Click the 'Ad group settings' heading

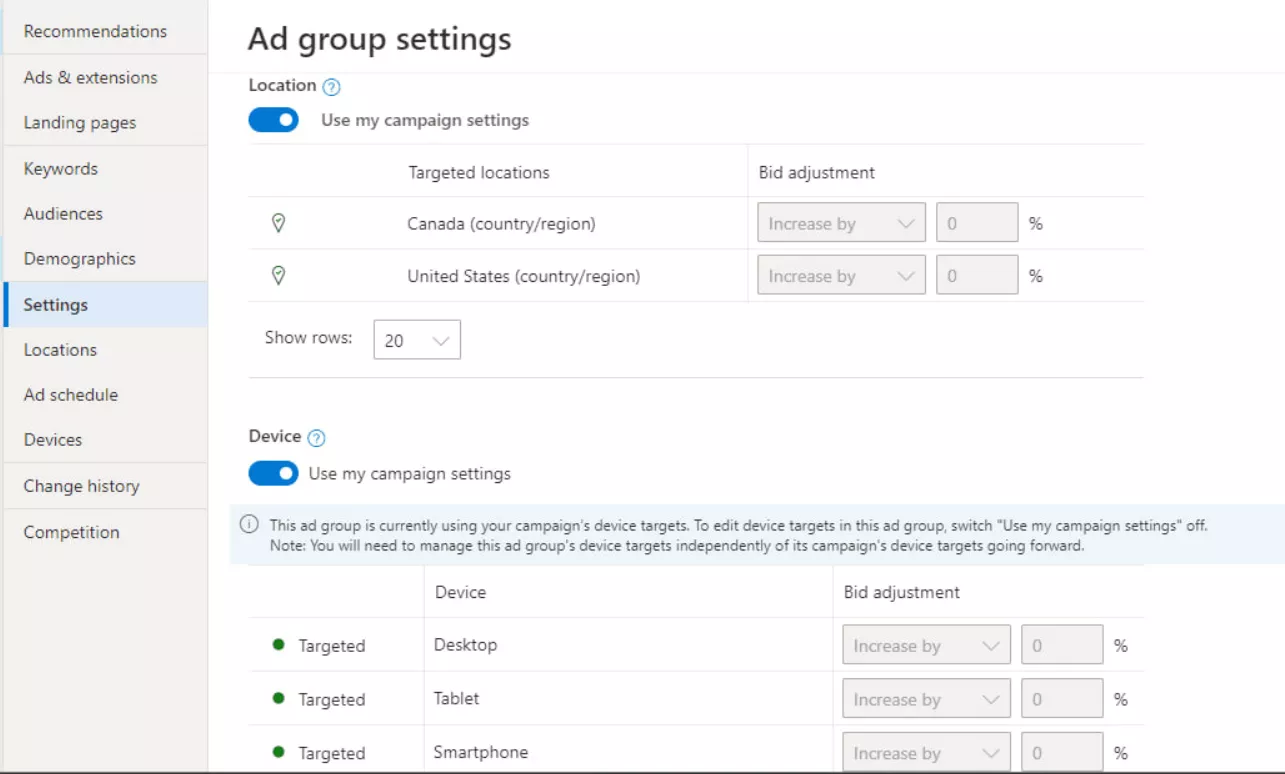tap(379, 39)
